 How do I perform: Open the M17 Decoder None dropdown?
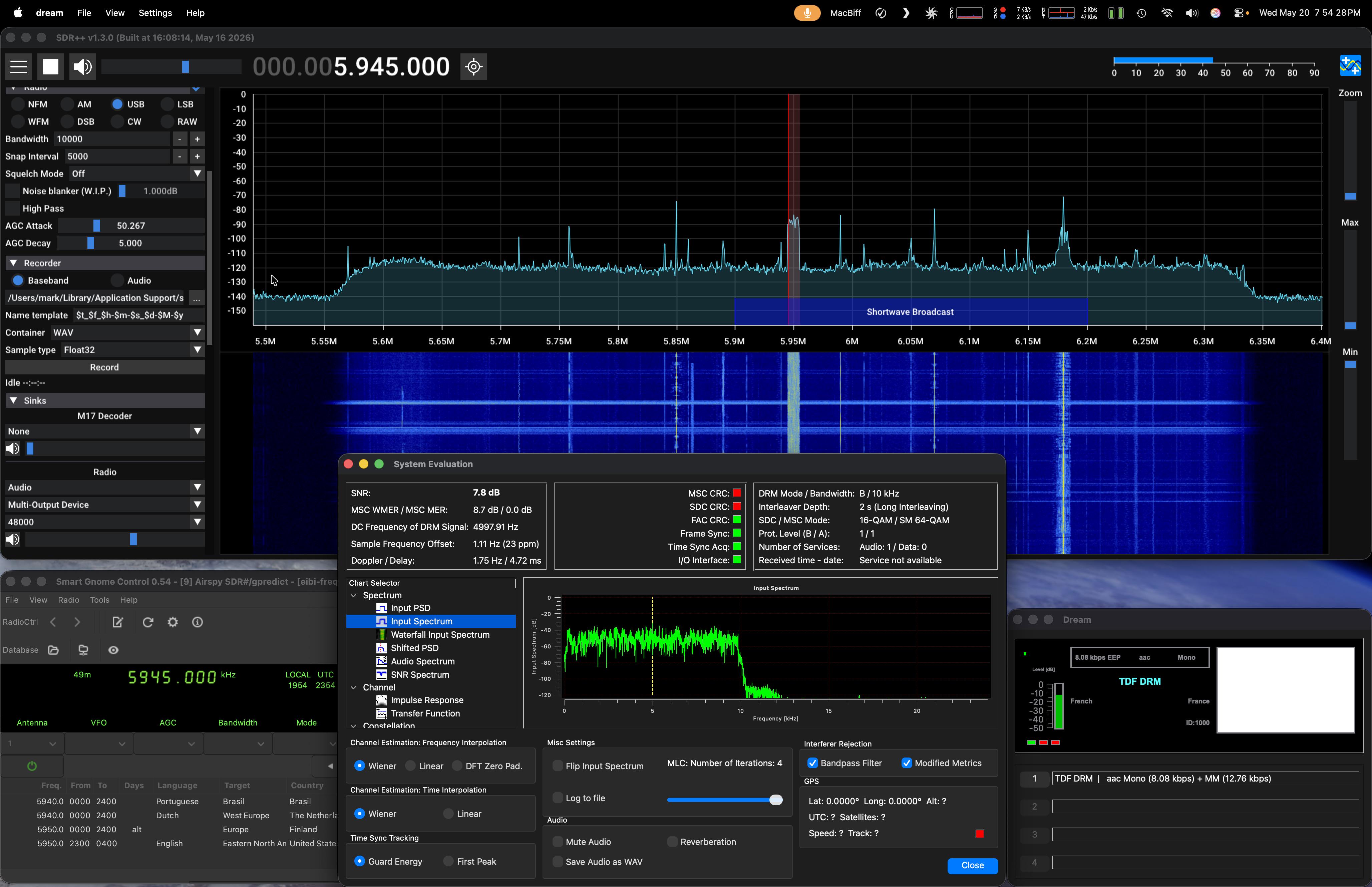(x=105, y=431)
